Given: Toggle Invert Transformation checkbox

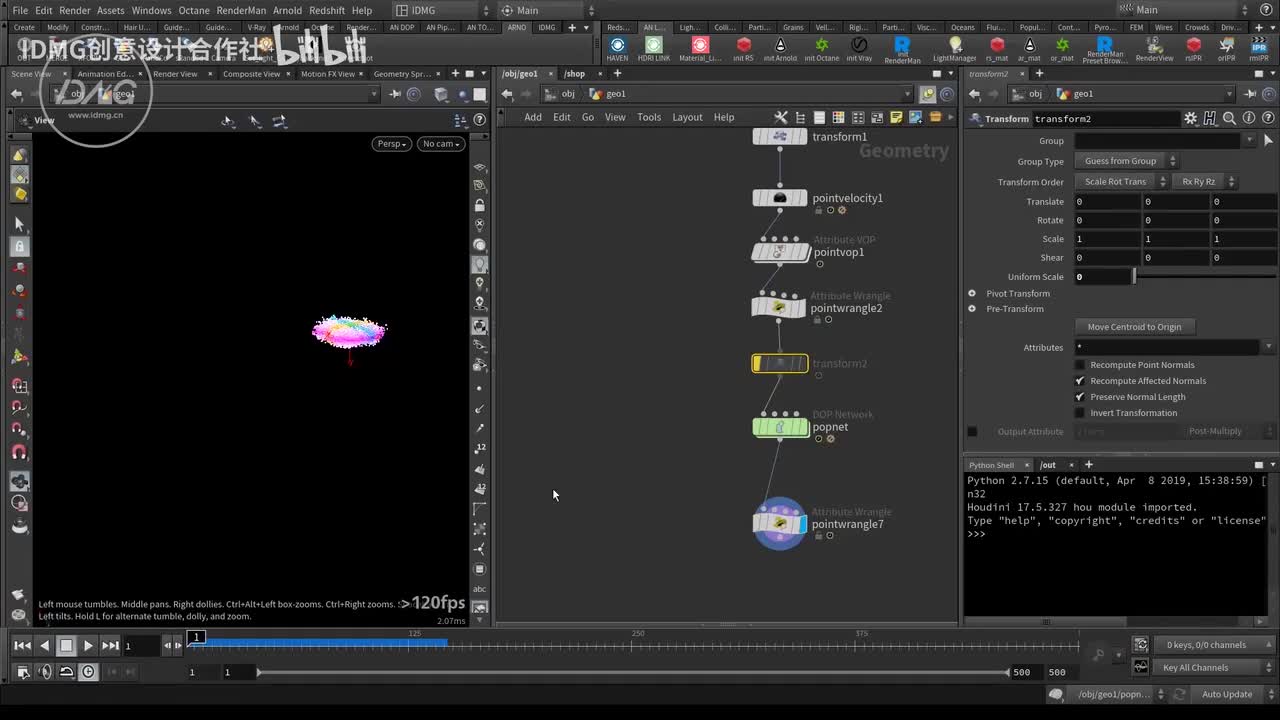Looking at the screenshot, I should click(x=1080, y=413).
